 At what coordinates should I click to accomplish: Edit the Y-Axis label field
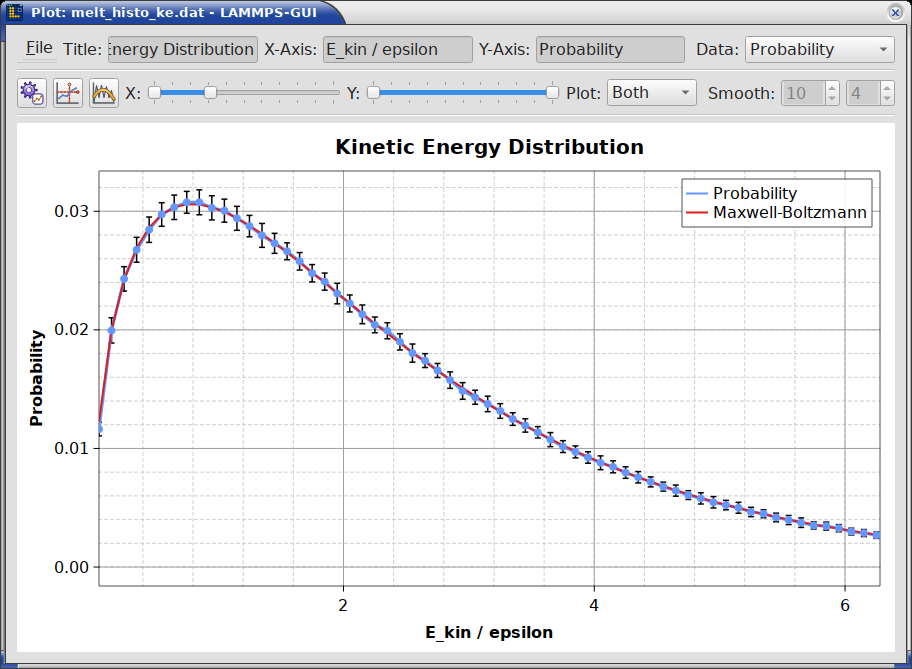[610, 49]
